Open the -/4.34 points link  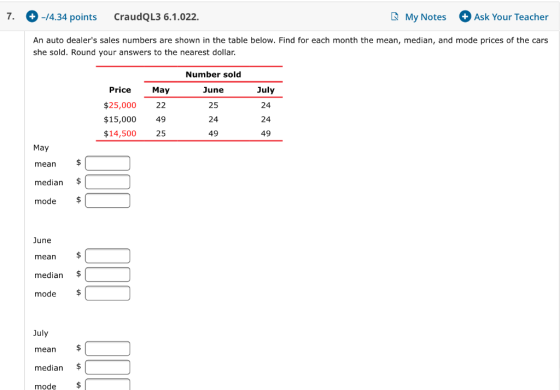pos(69,17)
